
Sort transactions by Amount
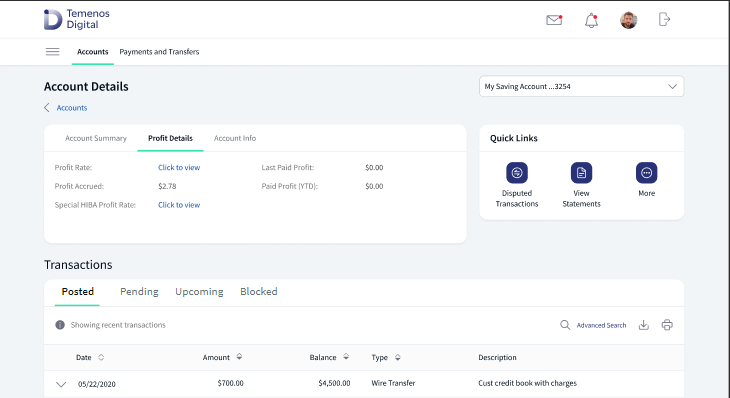point(239,357)
